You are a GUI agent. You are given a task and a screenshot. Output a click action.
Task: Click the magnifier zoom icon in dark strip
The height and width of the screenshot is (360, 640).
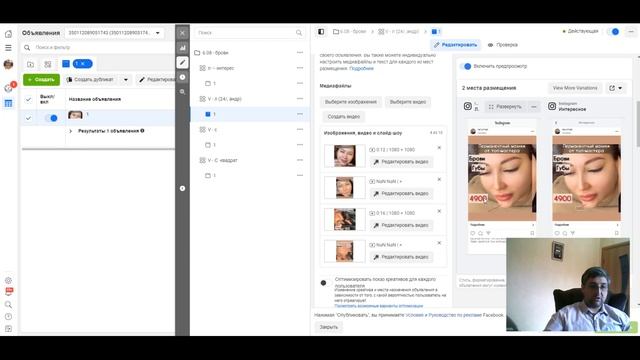click(x=182, y=92)
